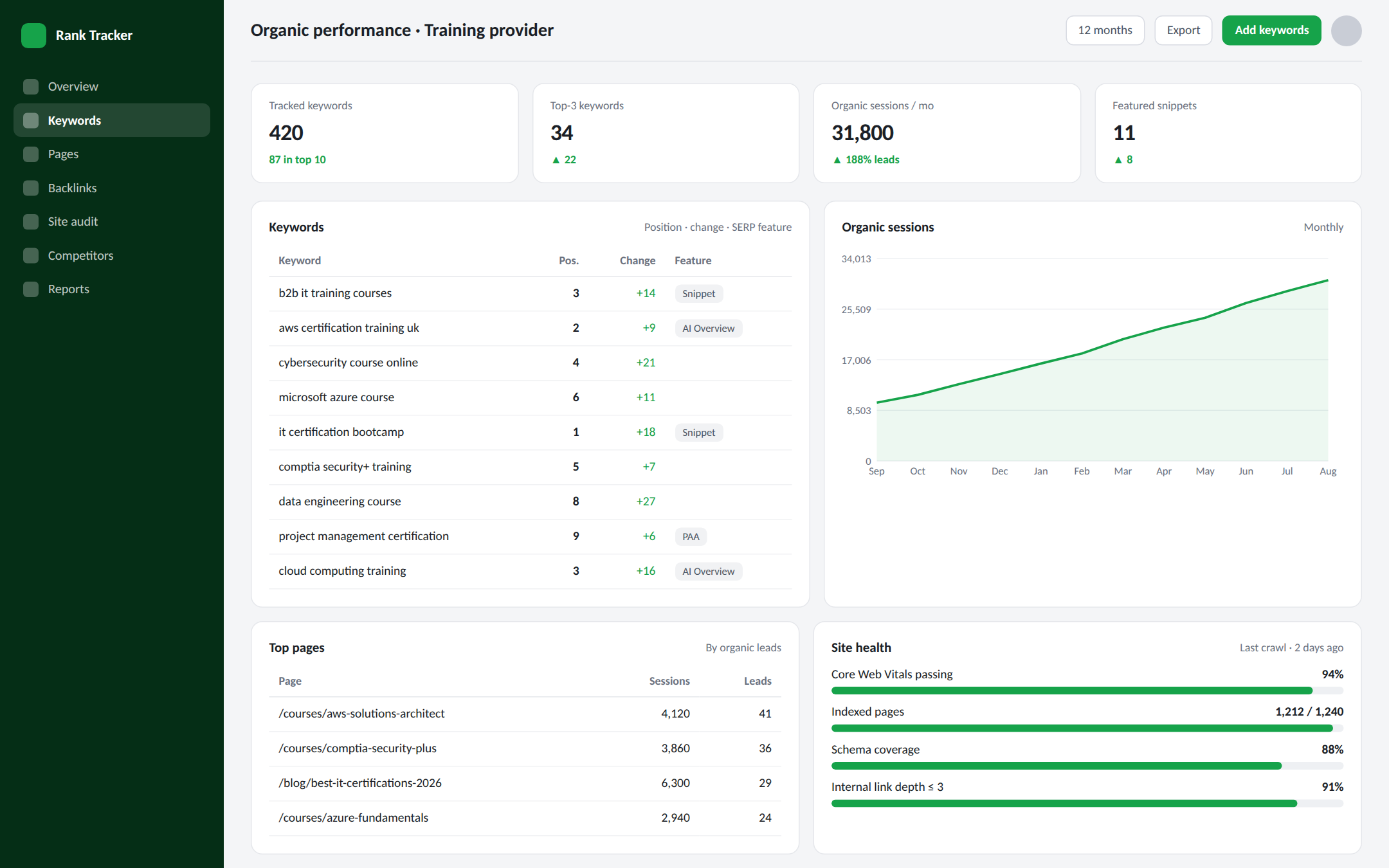Click the Featured snippets value 11

click(x=1124, y=133)
